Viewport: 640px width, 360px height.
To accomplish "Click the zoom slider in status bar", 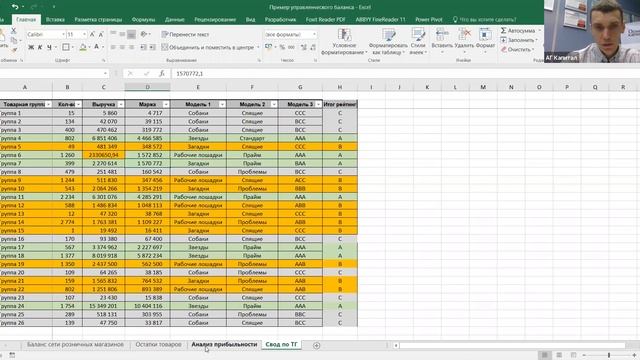I will click(x=609, y=355).
